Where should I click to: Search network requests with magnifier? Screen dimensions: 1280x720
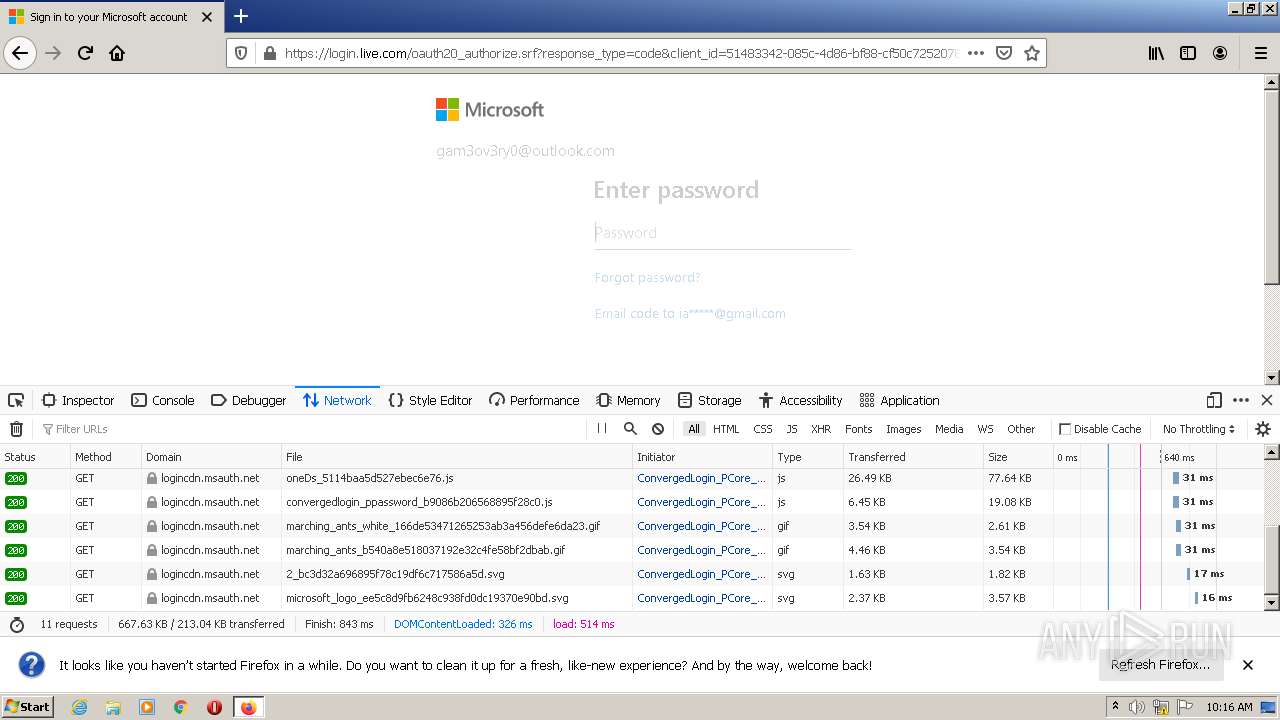630,428
